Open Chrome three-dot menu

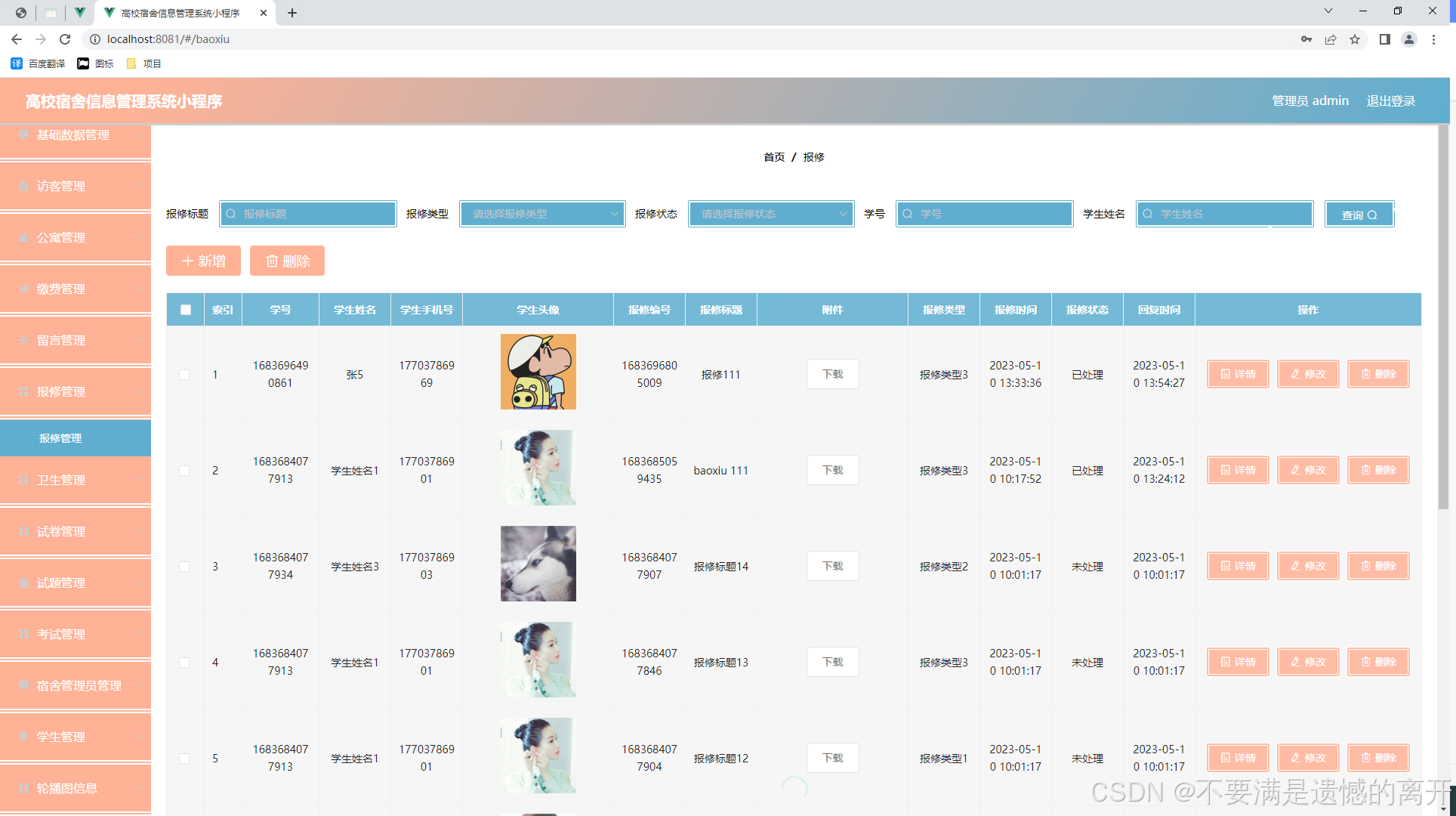coord(1433,39)
